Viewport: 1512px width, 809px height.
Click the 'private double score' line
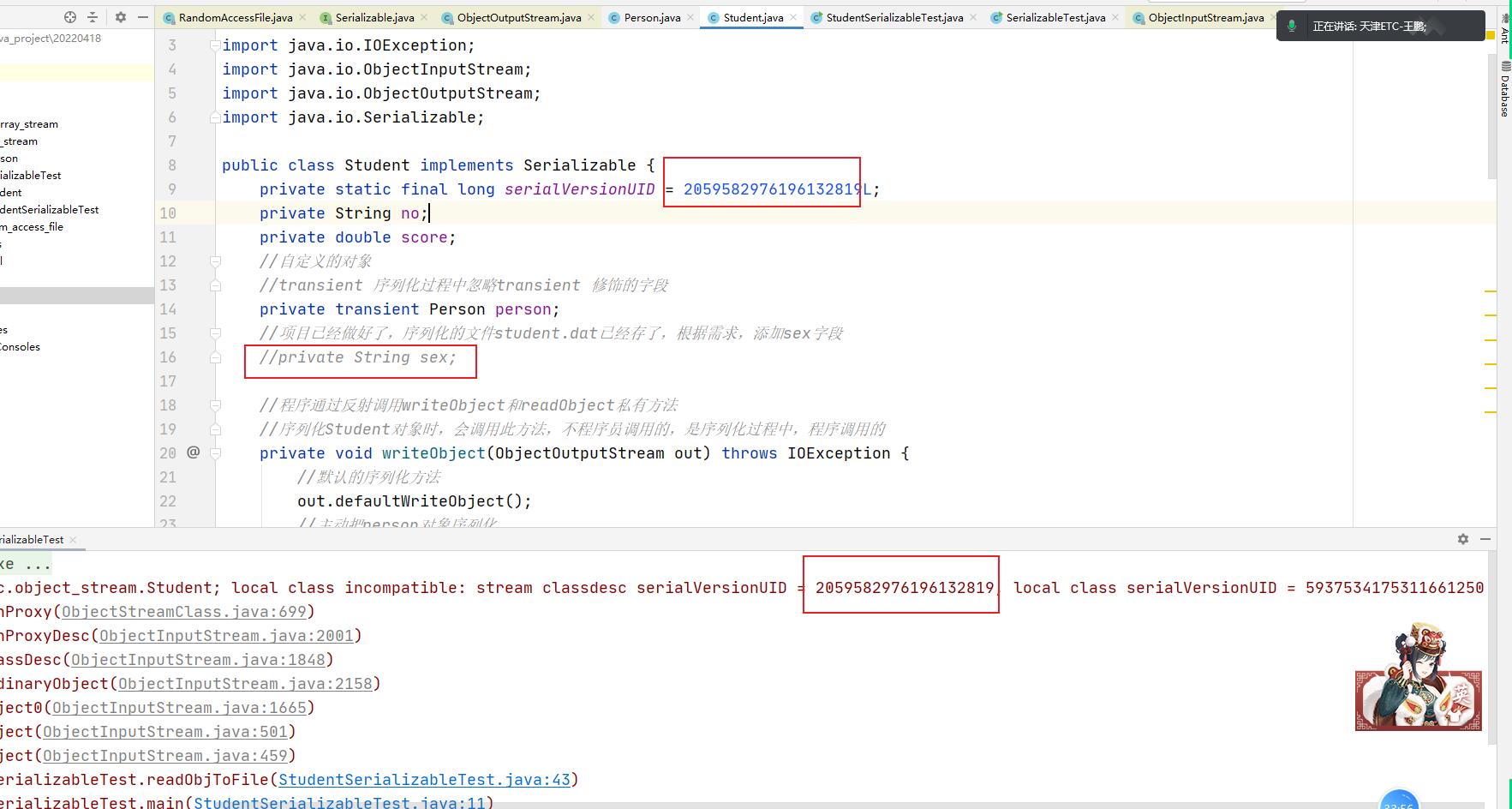358,237
